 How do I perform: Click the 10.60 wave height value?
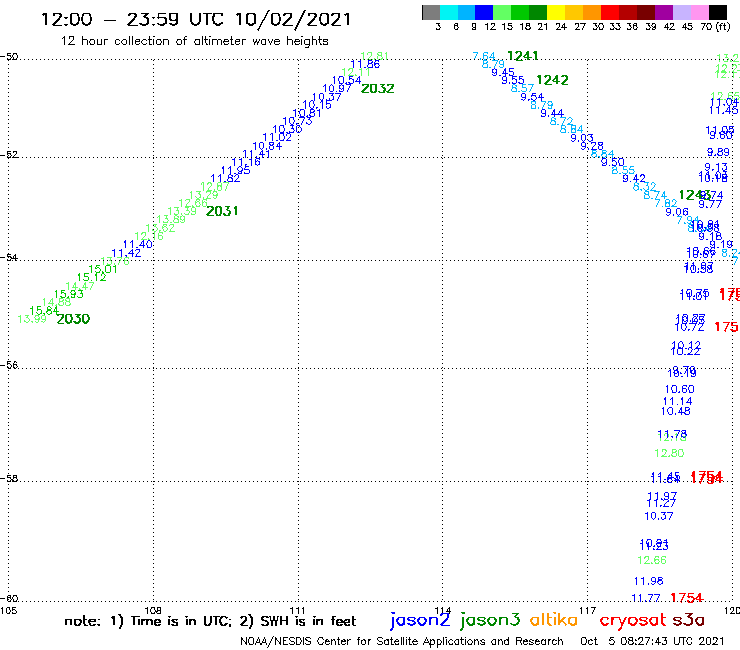click(680, 389)
